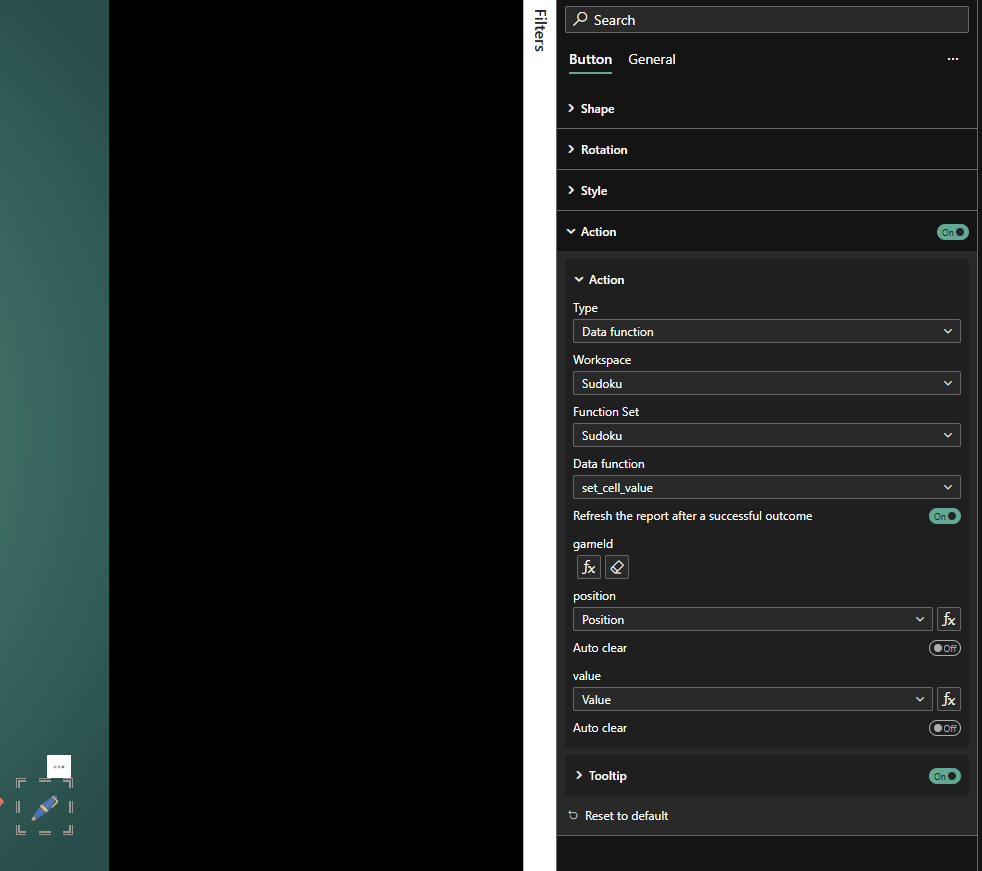Viewport: 982px width, 871px height.
Task: Expand the Style section
Action: pyautogui.click(x=593, y=191)
